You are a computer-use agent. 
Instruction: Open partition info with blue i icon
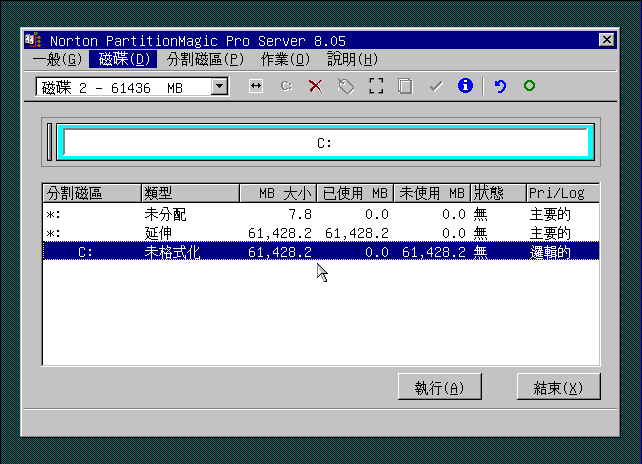pos(464,87)
